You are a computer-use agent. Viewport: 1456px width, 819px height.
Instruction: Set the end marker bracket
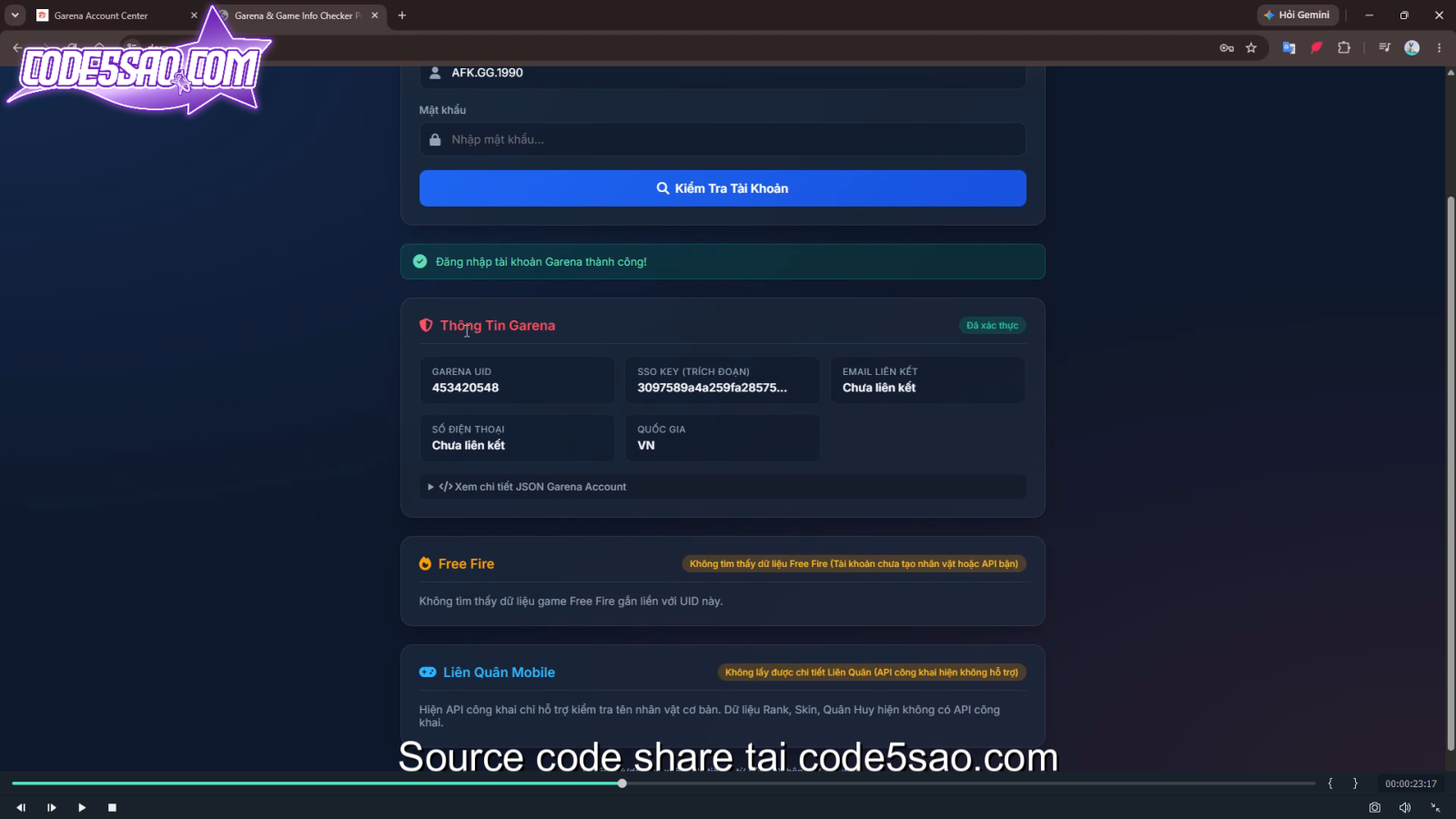click(1355, 784)
